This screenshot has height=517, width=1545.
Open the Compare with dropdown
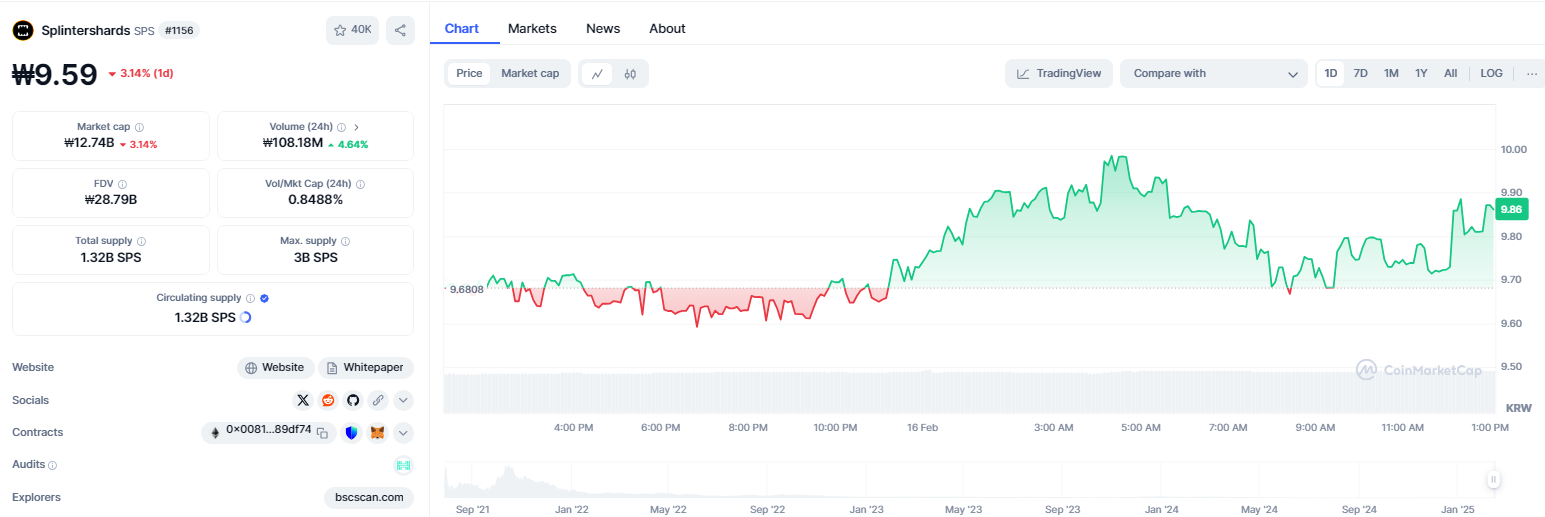coord(1214,73)
